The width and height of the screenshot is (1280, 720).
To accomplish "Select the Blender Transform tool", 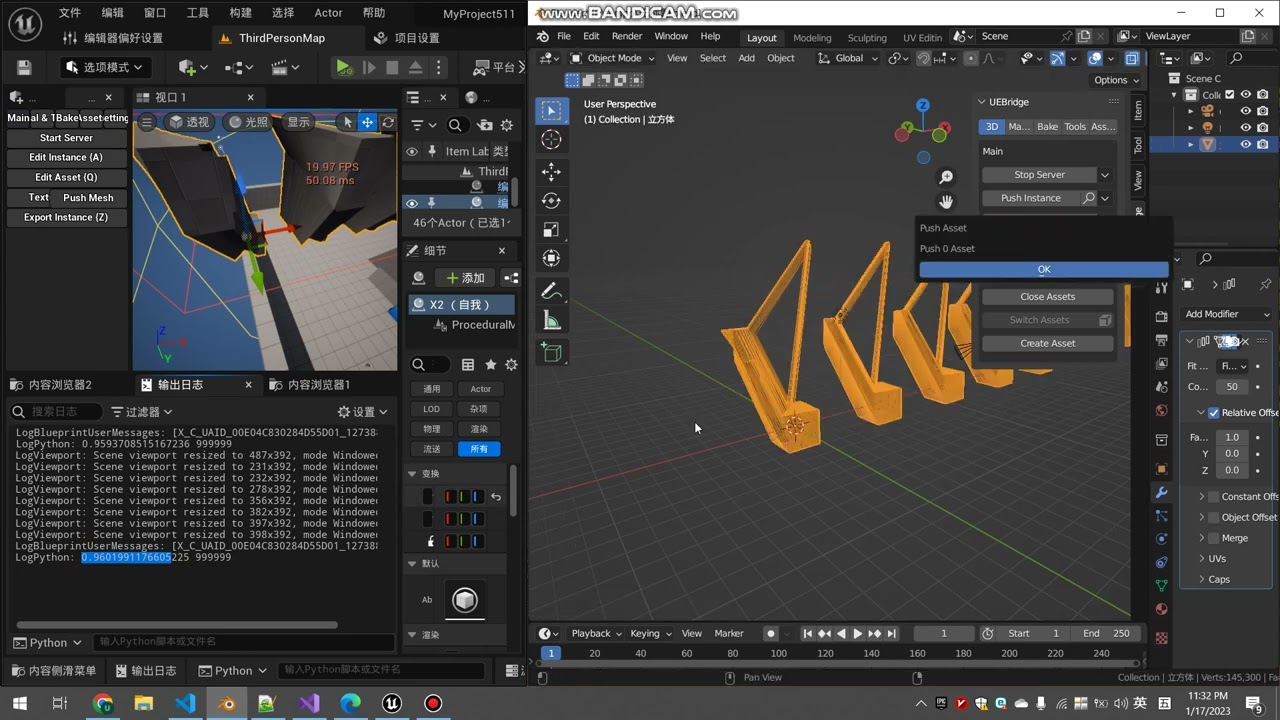I will 551,259.
